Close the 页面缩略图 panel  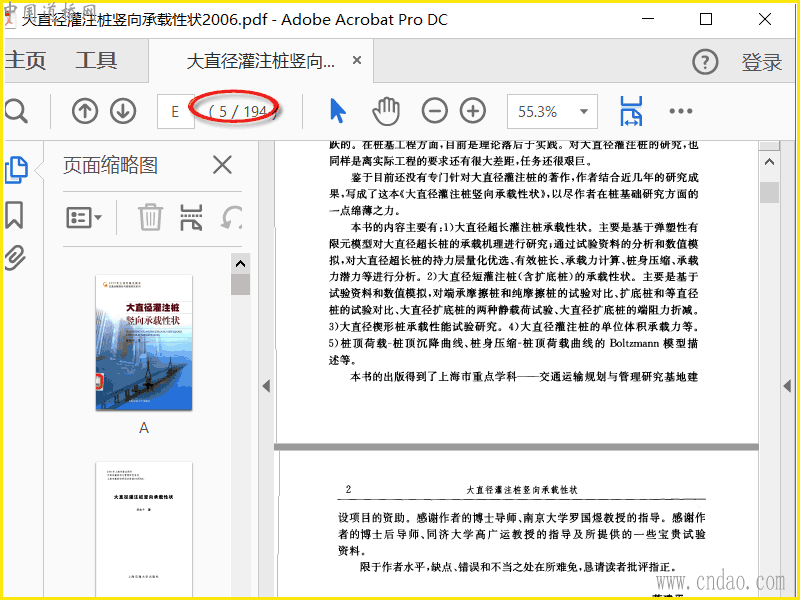[222, 165]
